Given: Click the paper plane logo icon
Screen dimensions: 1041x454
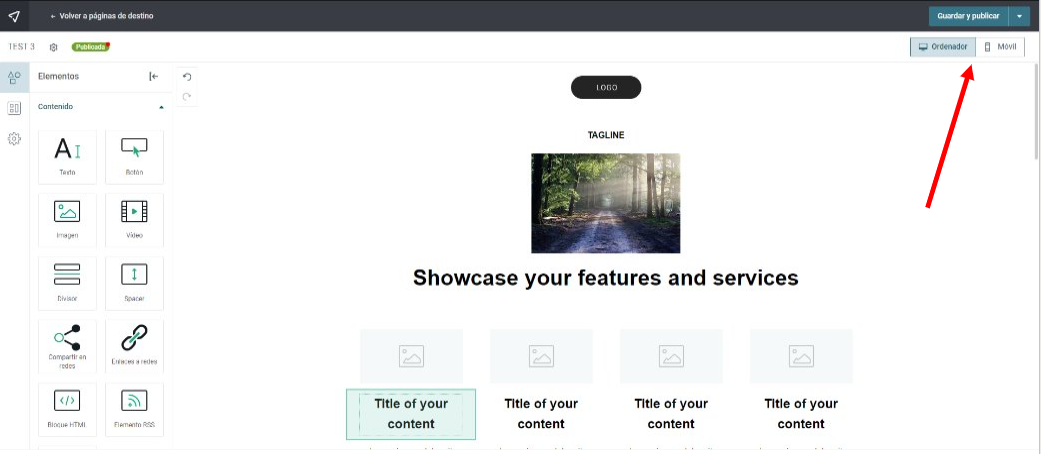Looking at the screenshot, I should 14,16.
